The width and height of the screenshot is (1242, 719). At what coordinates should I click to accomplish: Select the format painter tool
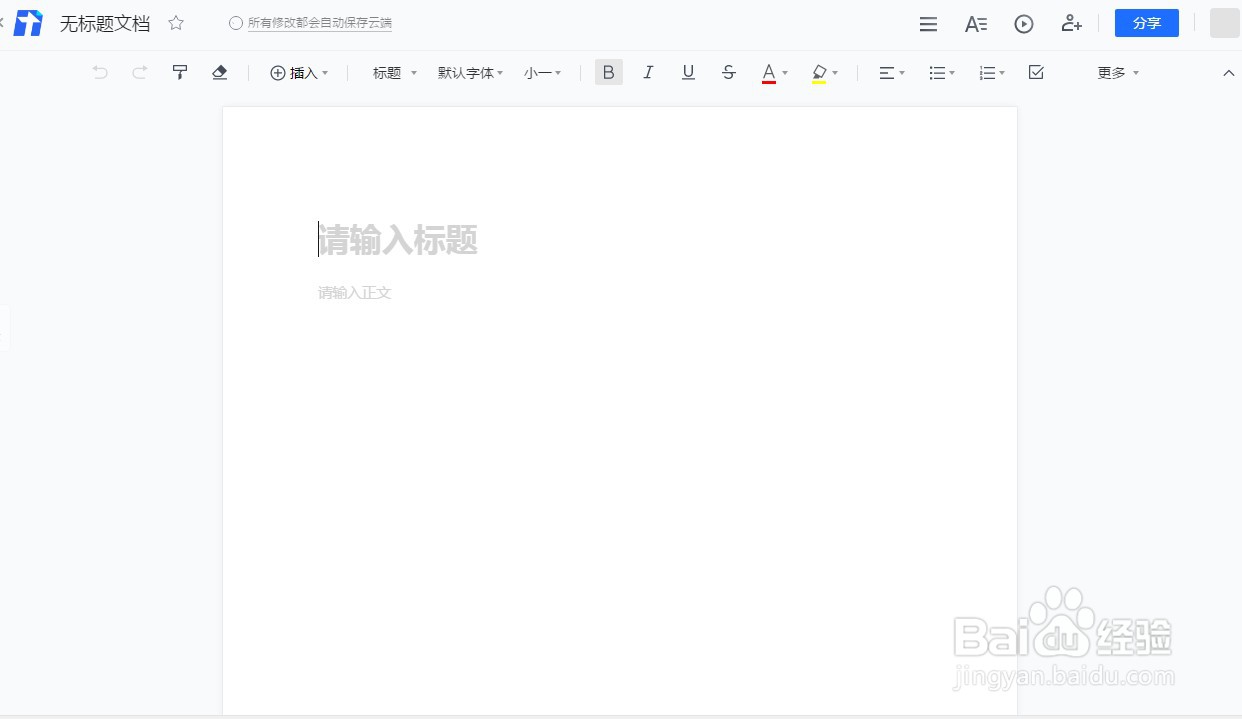(180, 72)
